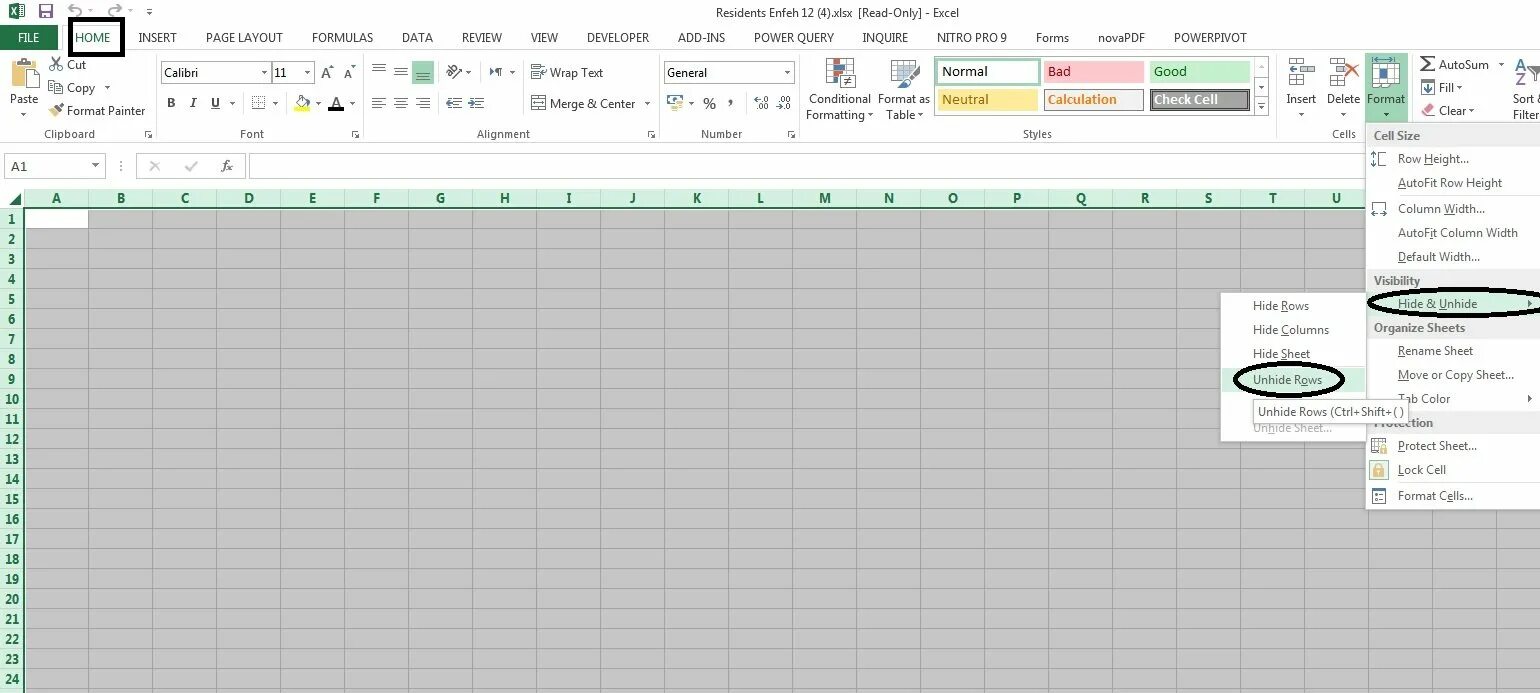Expand the cell Styles gallery More arrow

[x=1261, y=108]
